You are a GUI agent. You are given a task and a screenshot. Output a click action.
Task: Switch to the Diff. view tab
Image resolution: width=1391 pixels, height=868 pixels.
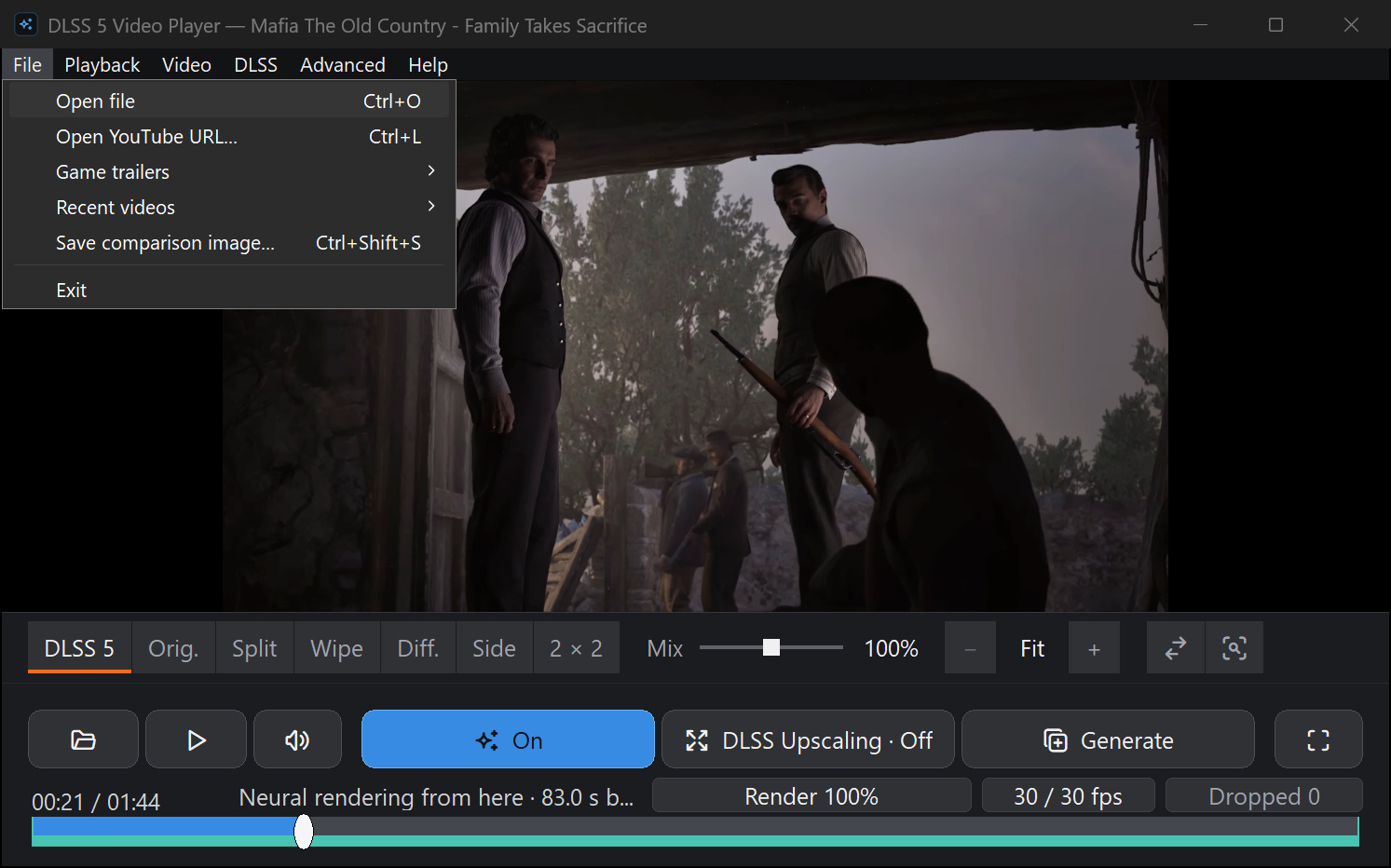click(x=418, y=648)
